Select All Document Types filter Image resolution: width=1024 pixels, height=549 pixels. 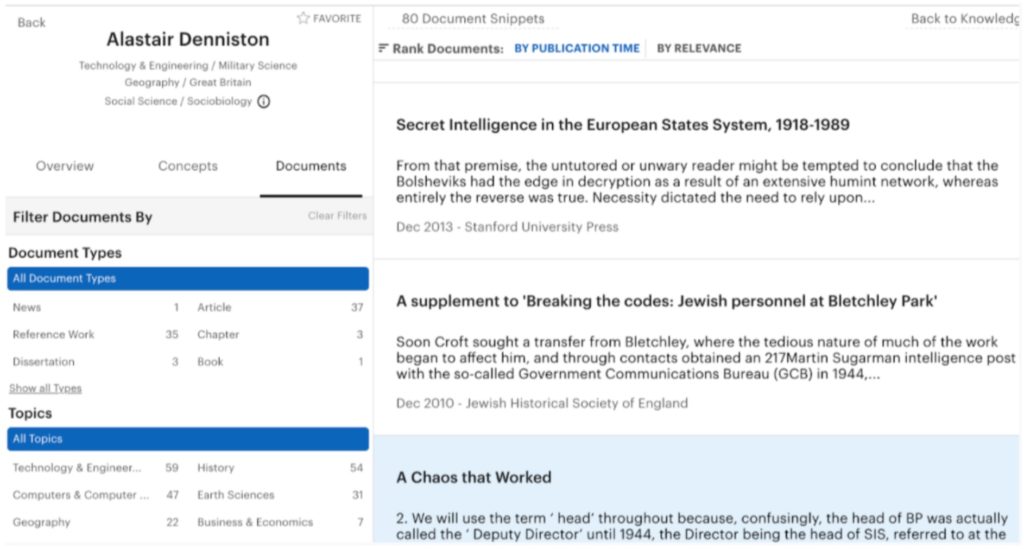pyautogui.click(x=188, y=279)
